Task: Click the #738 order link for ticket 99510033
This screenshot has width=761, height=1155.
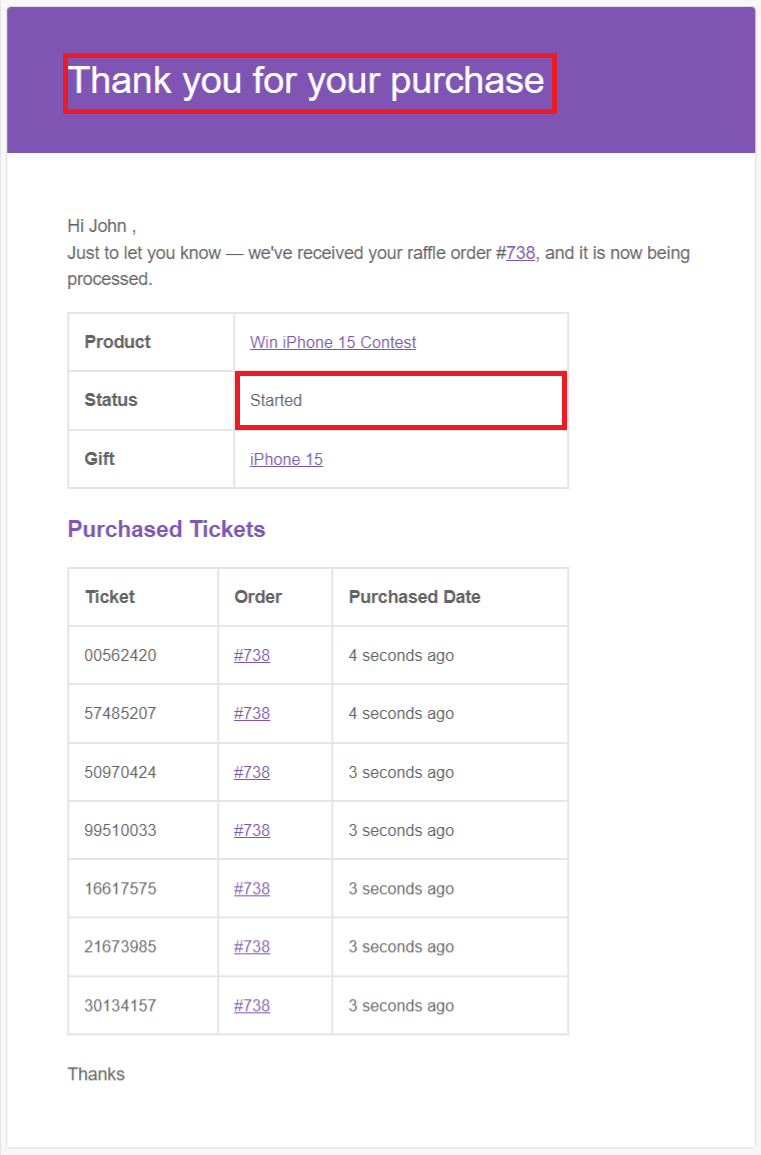Action: [251, 829]
